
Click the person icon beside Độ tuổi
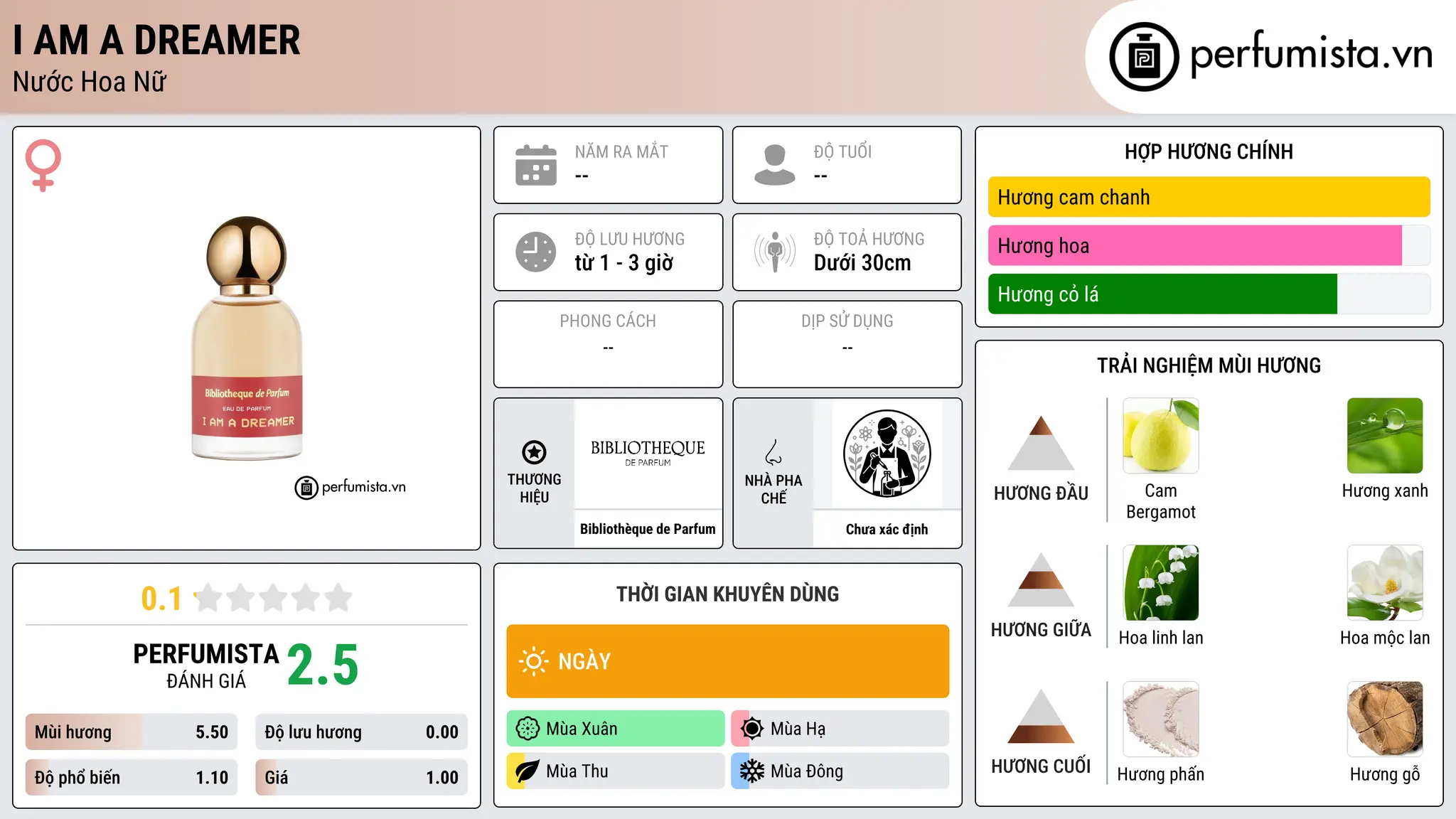tap(774, 165)
